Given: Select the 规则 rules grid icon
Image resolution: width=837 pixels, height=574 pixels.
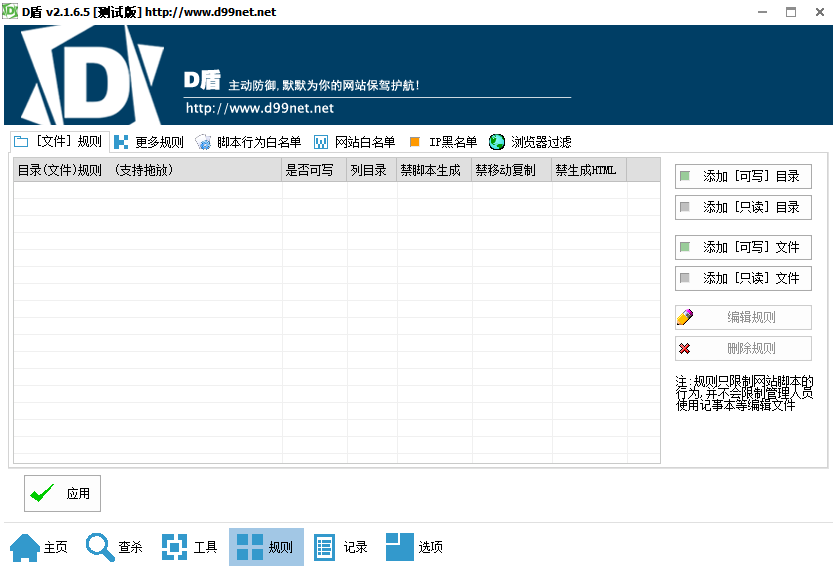Looking at the screenshot, I should pos(250,547).
